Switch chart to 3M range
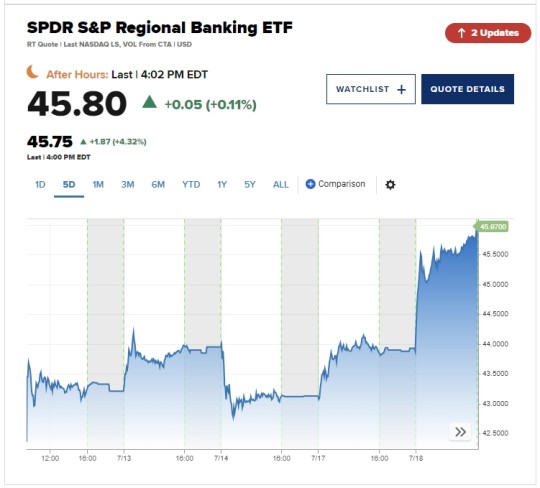Image resolution: width=540 pixels, height=488 pixels. 127,185
